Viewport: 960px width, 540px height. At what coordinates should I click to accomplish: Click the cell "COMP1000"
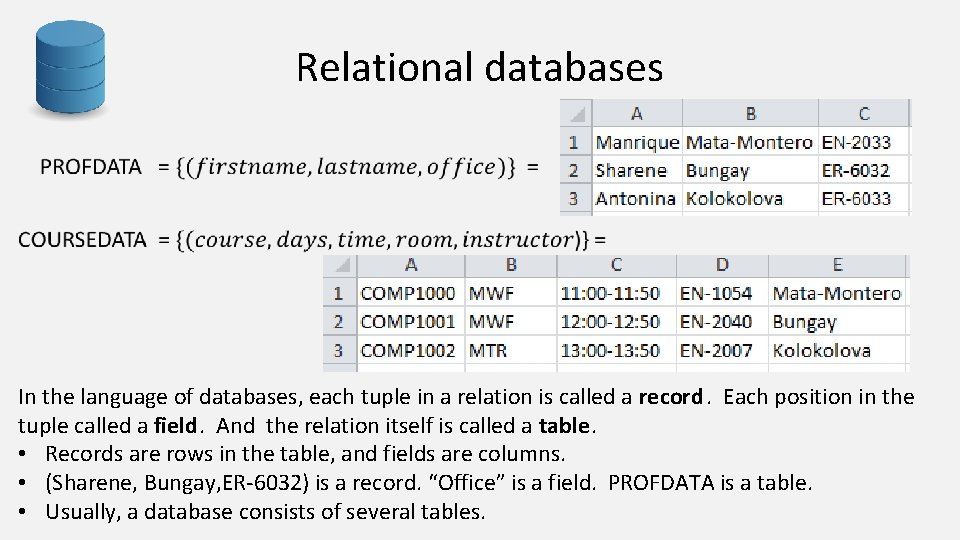click(x=411, y=293)
